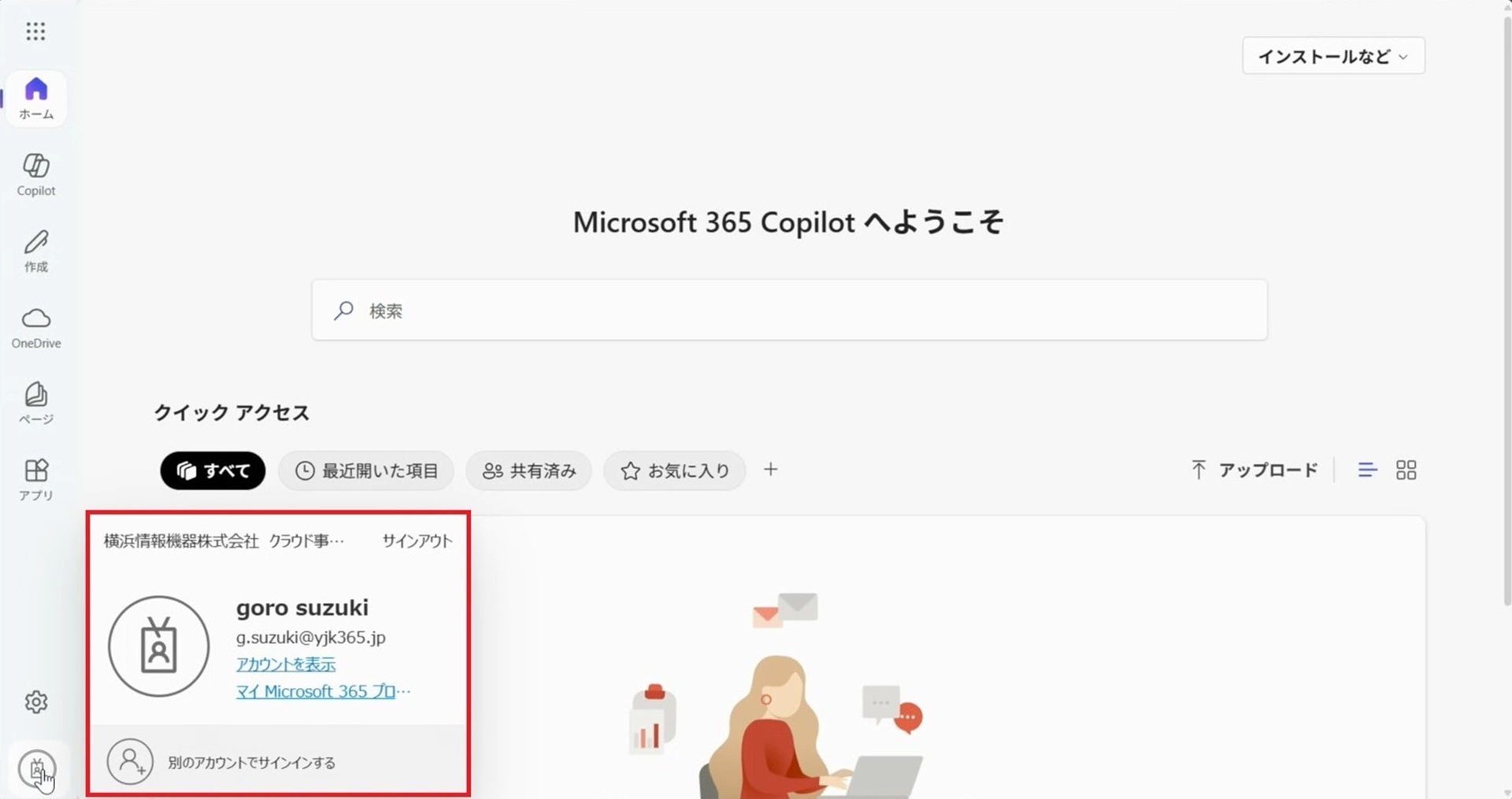Select the お気に入り filter tab
Viewport: 1512px width, 799px height.
[x=675, y=470]
